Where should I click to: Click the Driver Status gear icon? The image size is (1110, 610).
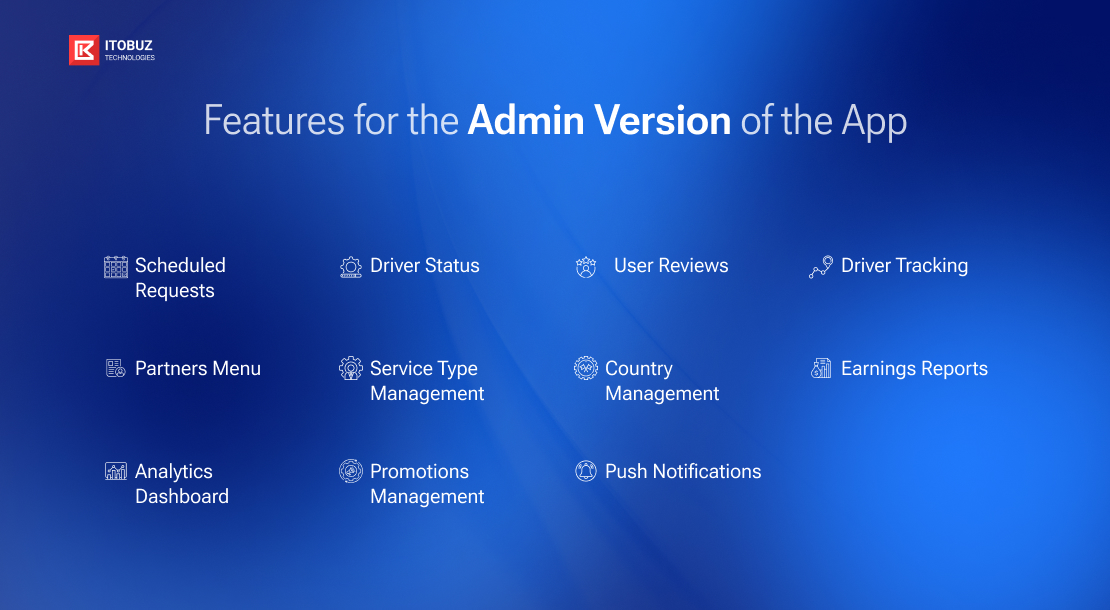coord(350,267)
